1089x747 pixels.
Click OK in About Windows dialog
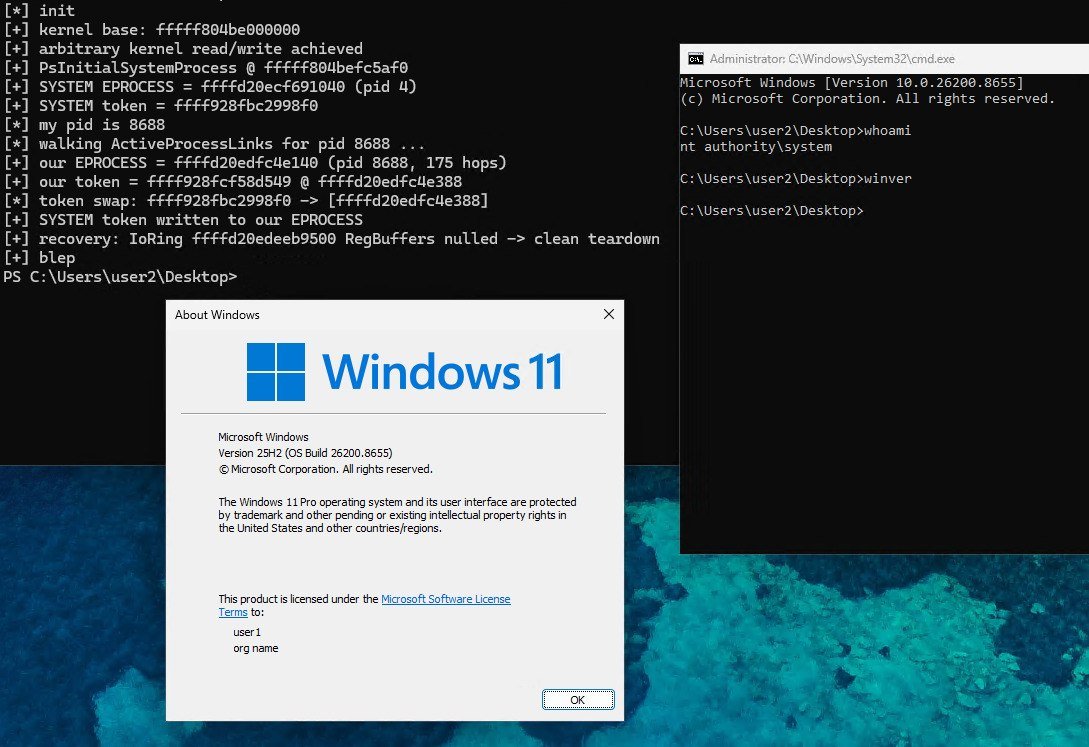click(x=578, y=699)
